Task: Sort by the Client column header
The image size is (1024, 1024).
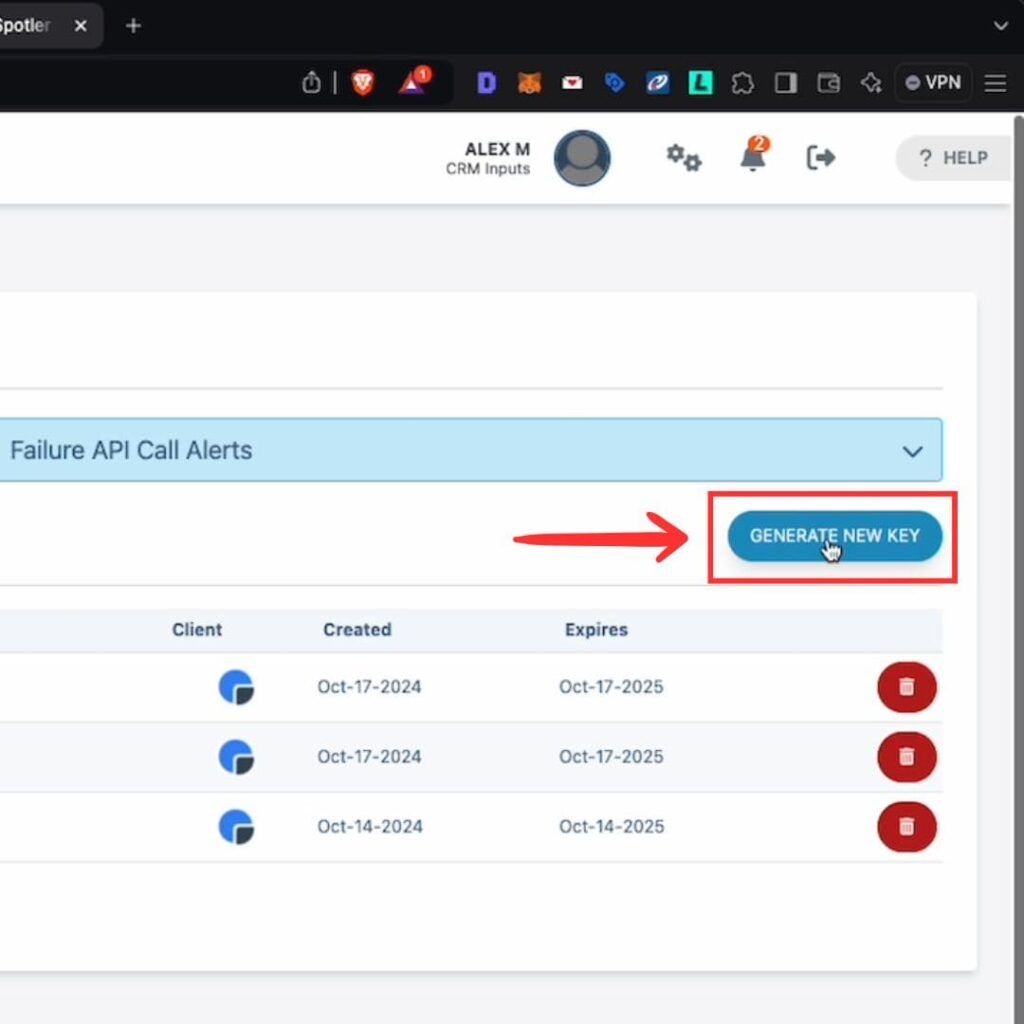Action: point(197,630)
